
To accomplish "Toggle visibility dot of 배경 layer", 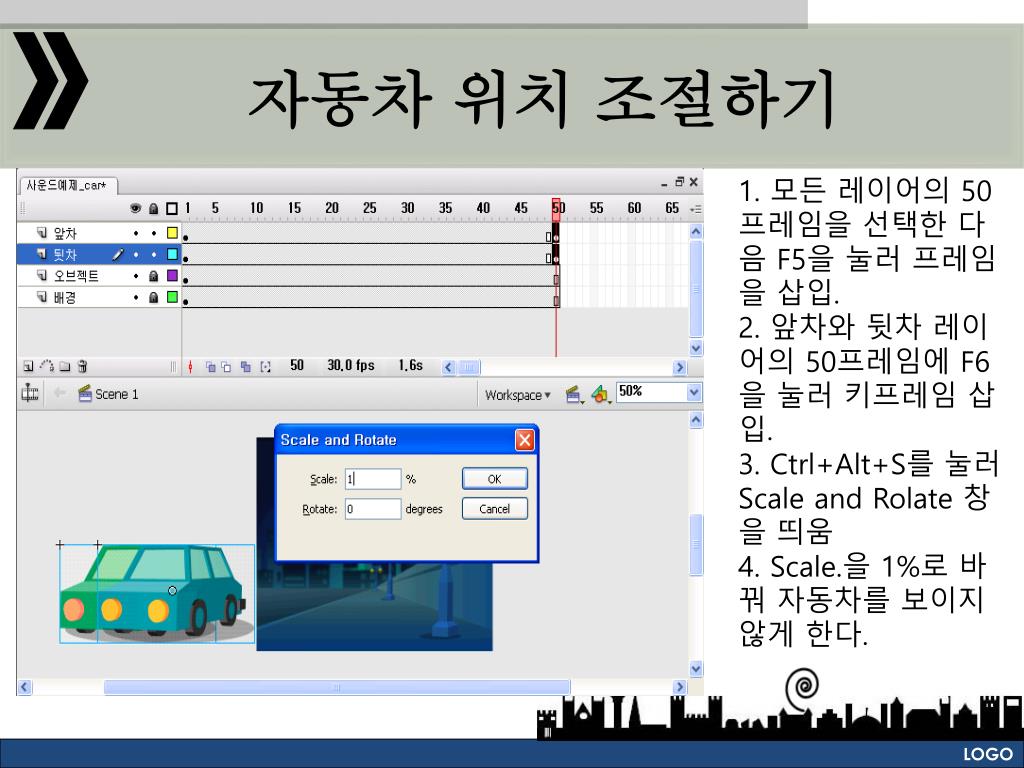I will [x=136, y=298].
